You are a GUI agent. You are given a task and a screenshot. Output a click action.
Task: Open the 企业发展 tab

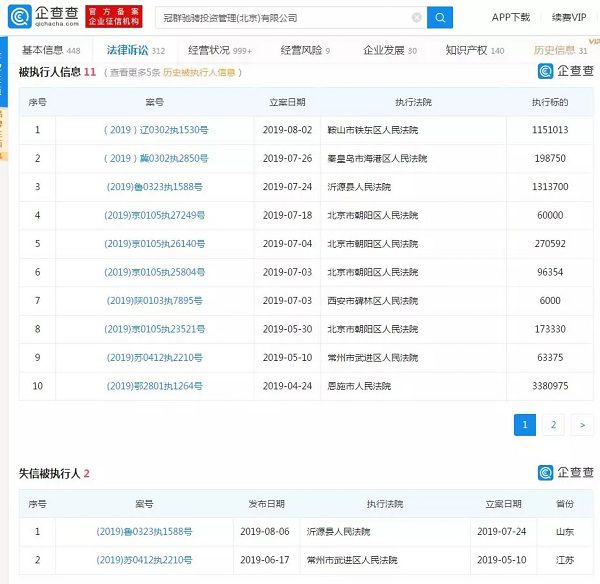coord(389,49)
